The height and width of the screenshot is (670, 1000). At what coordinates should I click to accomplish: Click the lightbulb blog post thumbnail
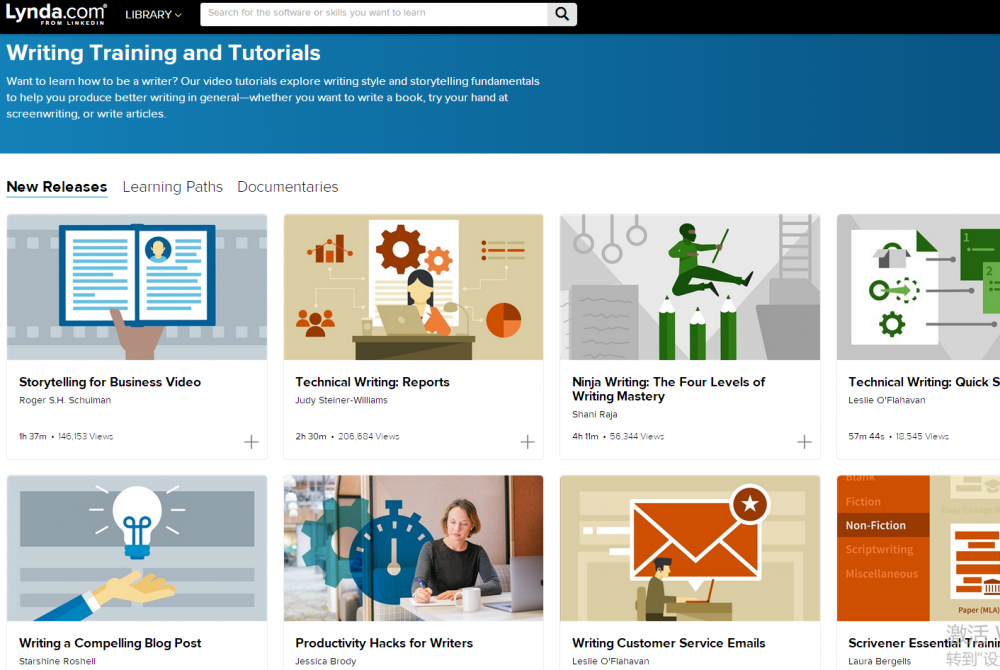point(137,548)
